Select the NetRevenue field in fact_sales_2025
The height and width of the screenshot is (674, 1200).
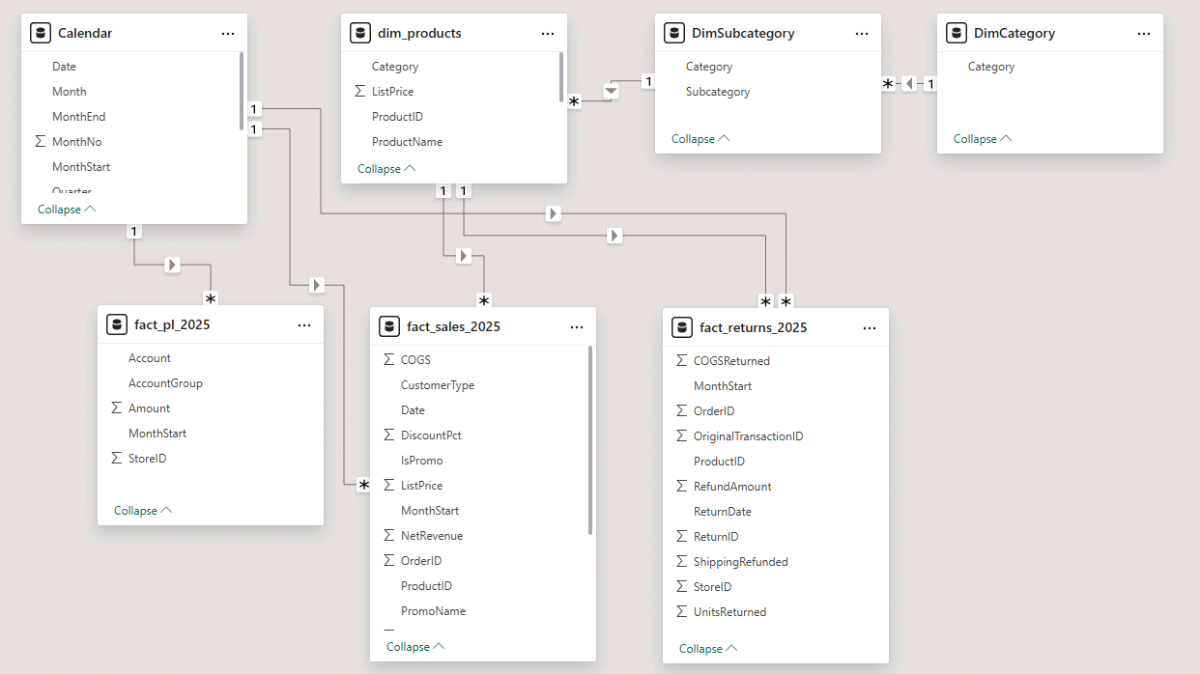click(x=431, y=536)
